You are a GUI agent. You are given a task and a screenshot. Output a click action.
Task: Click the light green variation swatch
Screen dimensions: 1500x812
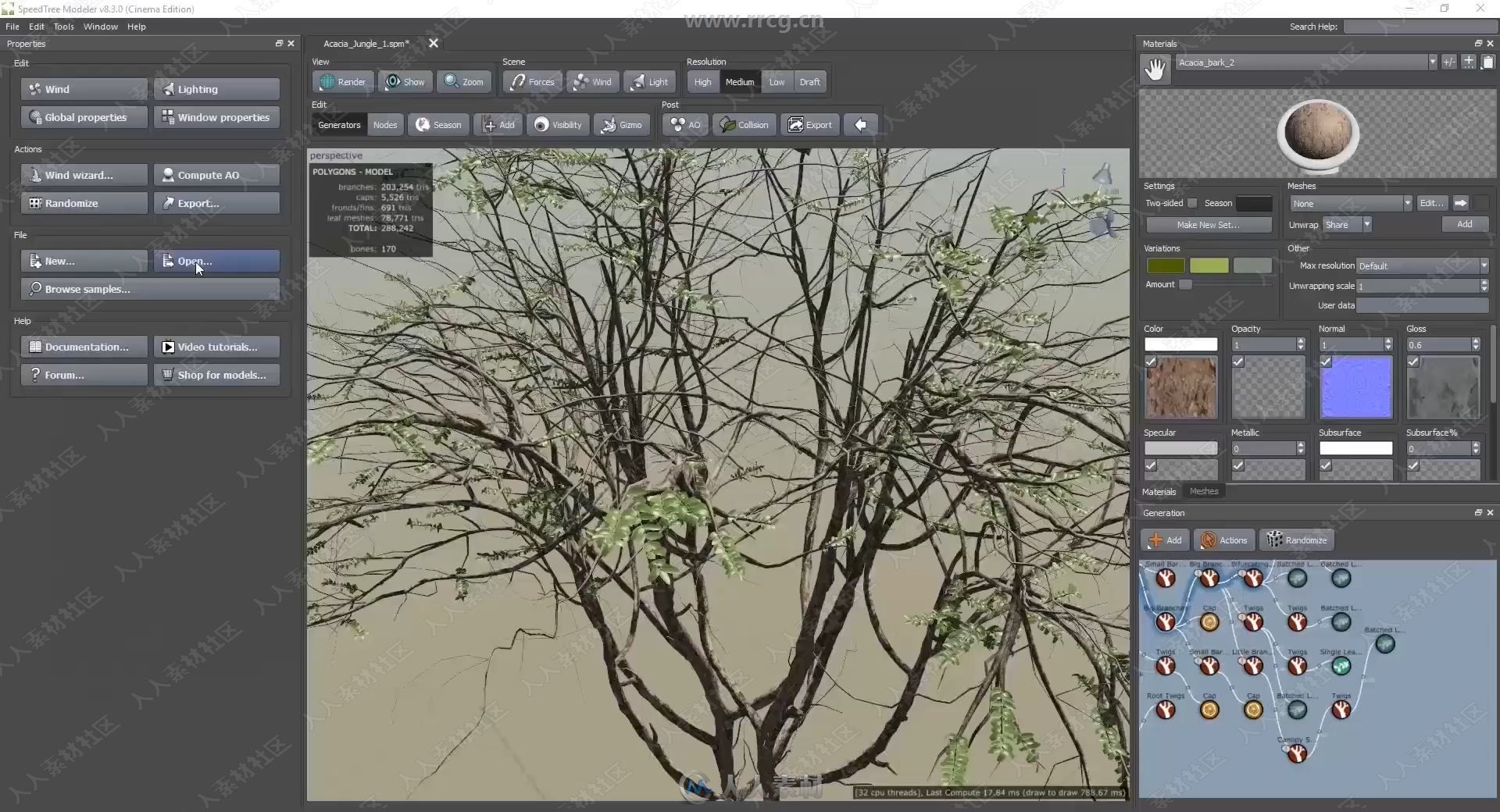1209,265
